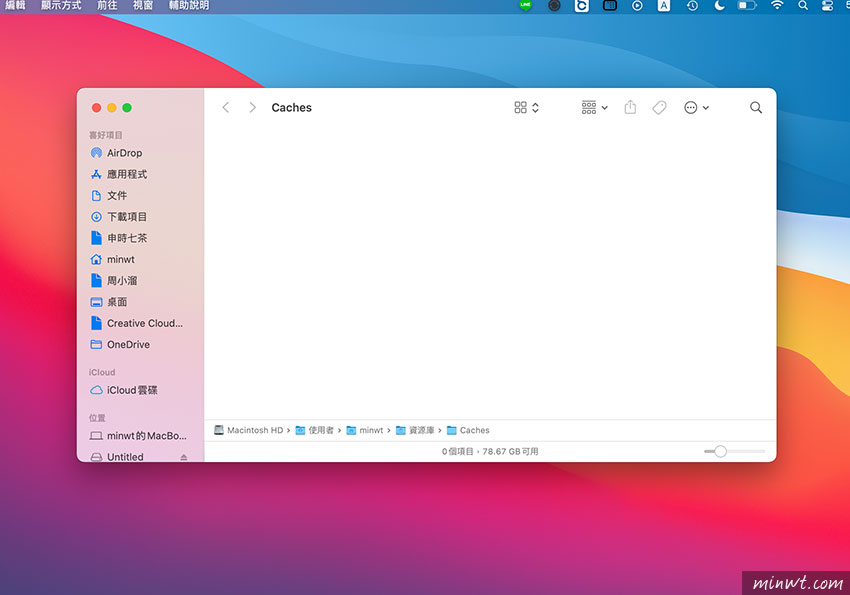Open AirDrop in the Finder sidebar
Screen dimensions: 850x595
(x=124, y=153)
